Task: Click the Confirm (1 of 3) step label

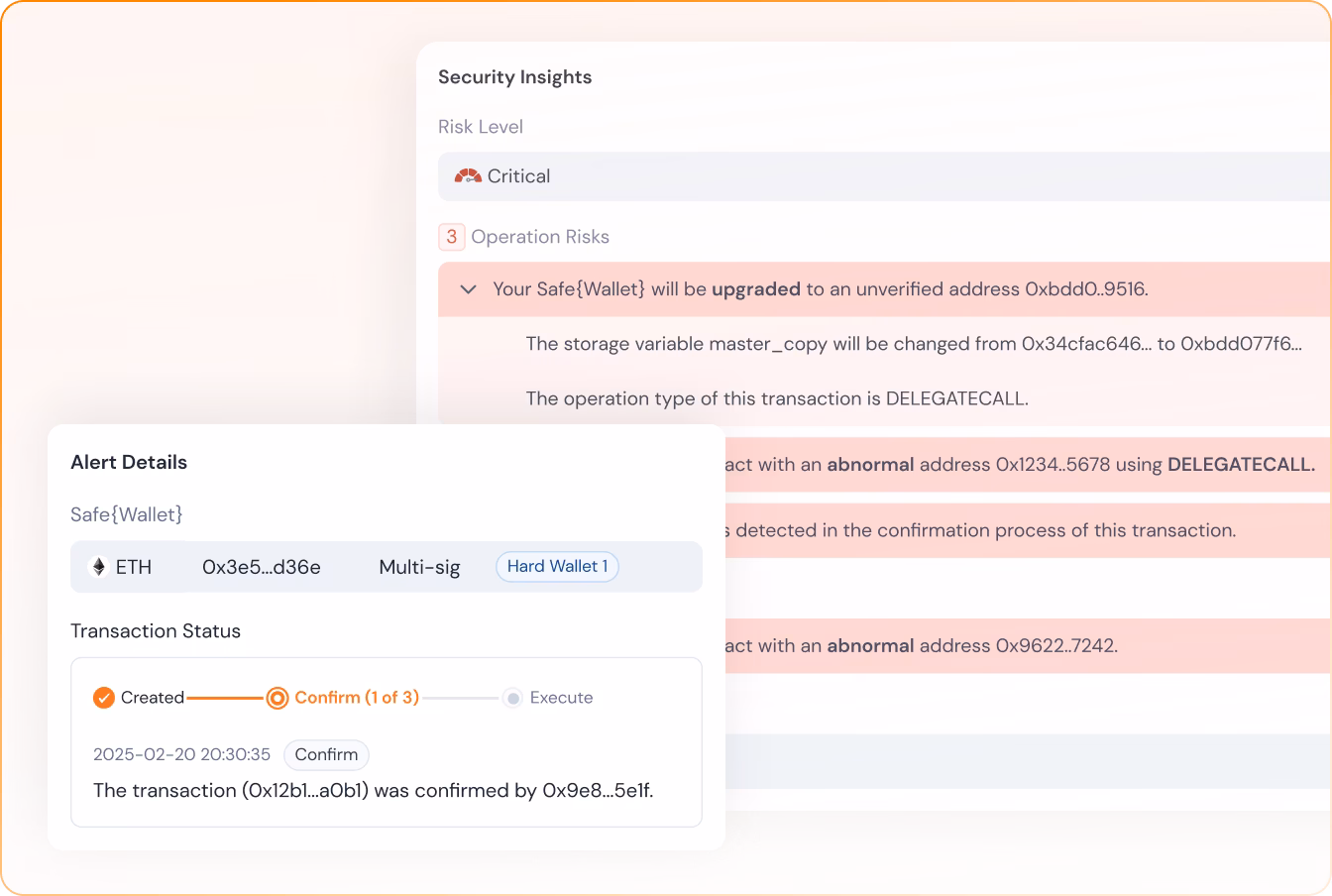Action: [357, 698]
